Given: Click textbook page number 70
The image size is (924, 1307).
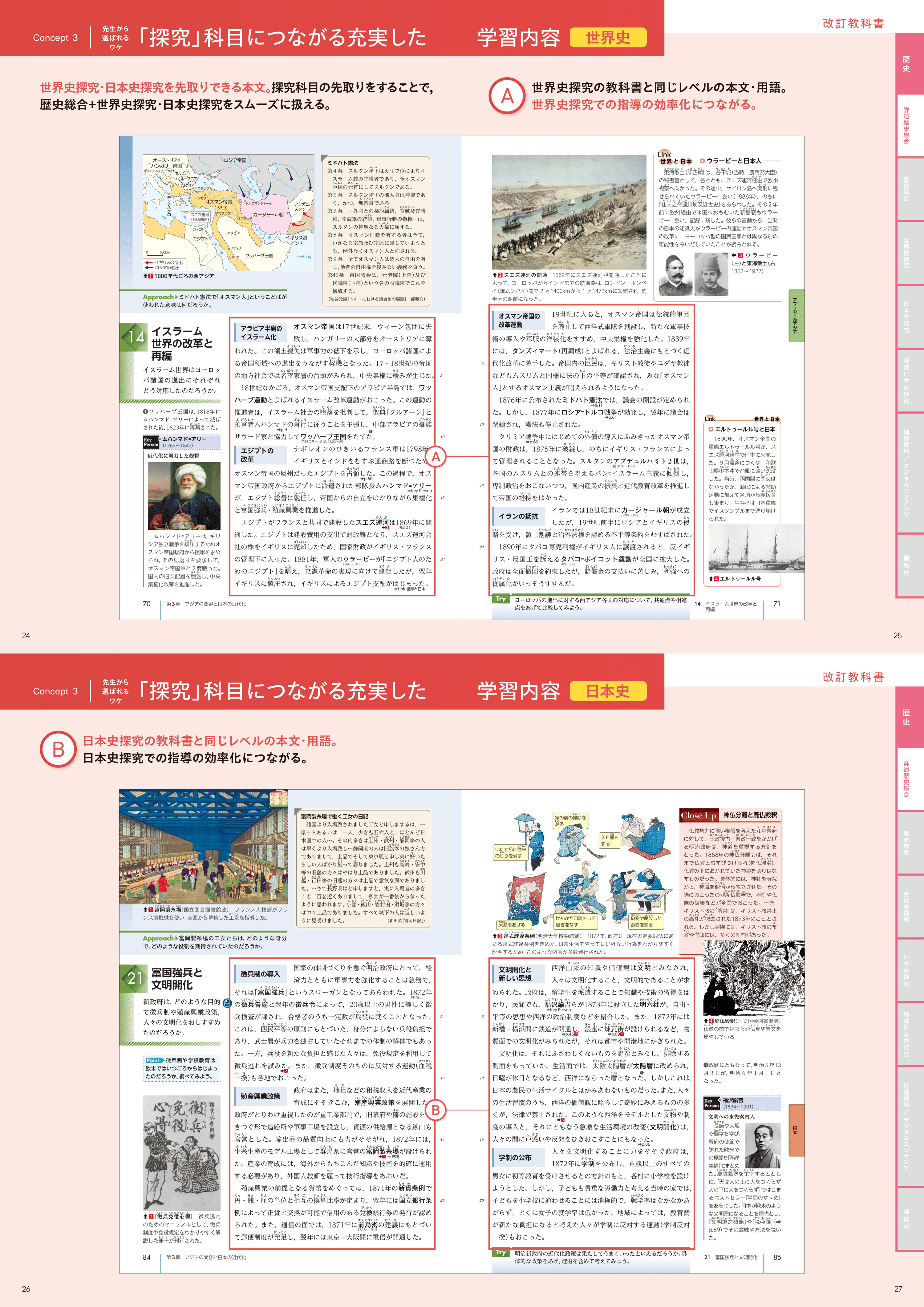Looking at the screenshot, I should pos(146,603).
